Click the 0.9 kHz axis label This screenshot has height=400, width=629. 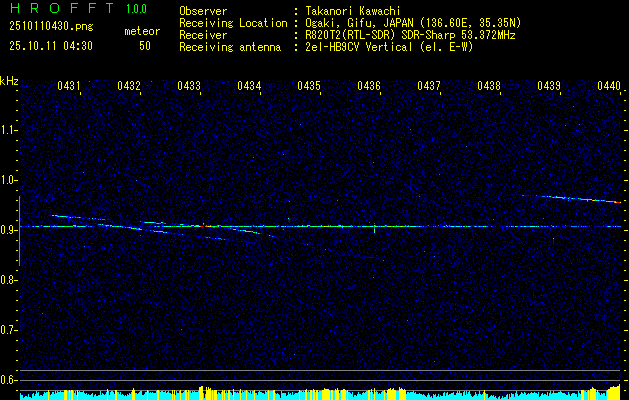(x=9, y=230)
